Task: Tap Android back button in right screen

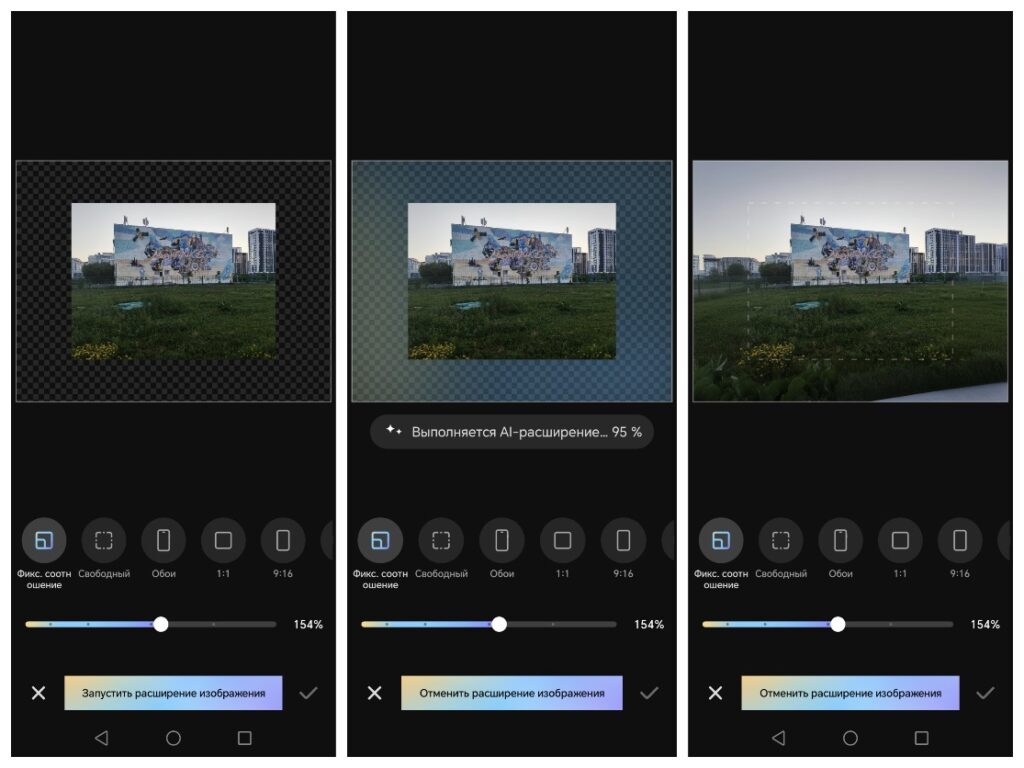Action: tap(778, 738)
